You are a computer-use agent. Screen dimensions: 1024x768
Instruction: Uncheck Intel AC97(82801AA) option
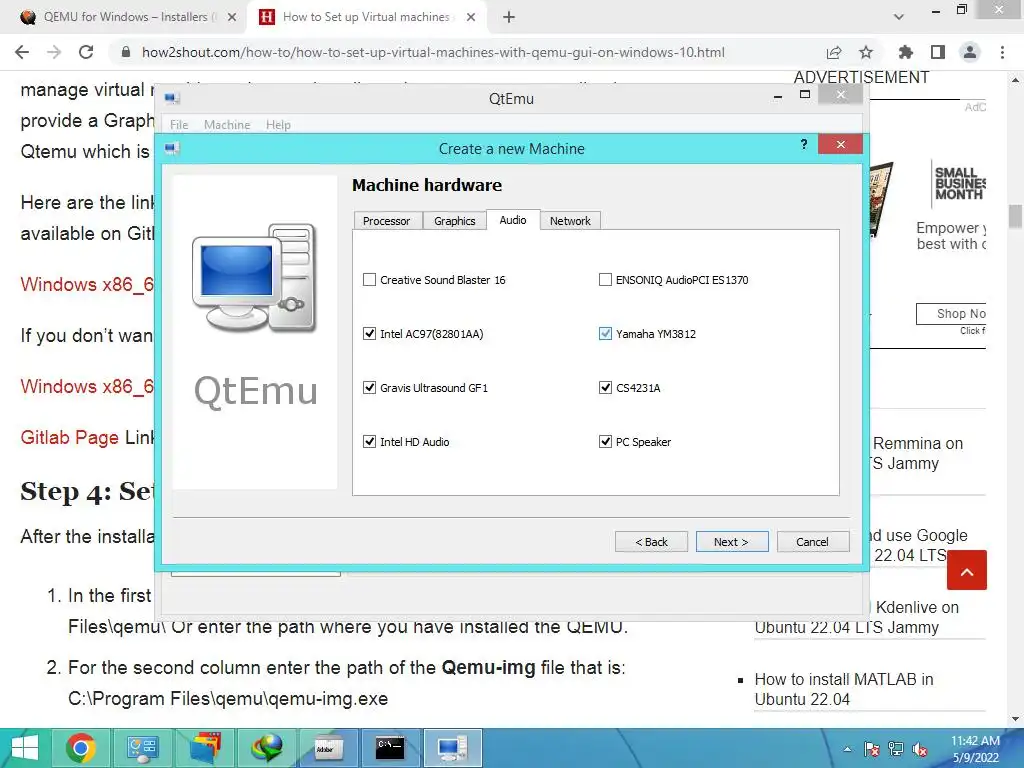point(370,334)
